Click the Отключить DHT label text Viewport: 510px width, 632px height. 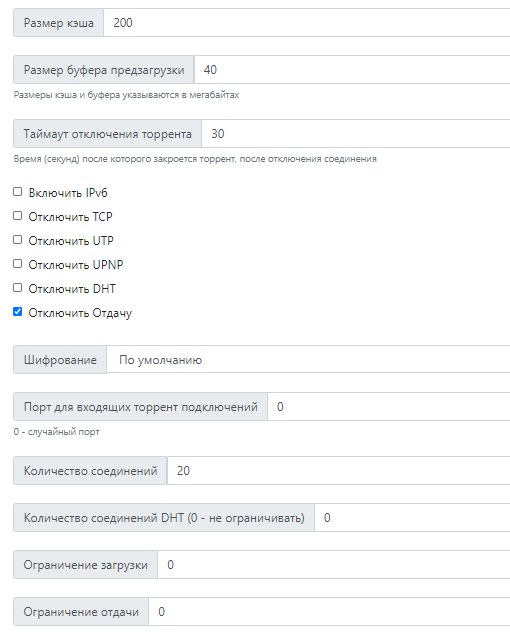tap(72, 289)
